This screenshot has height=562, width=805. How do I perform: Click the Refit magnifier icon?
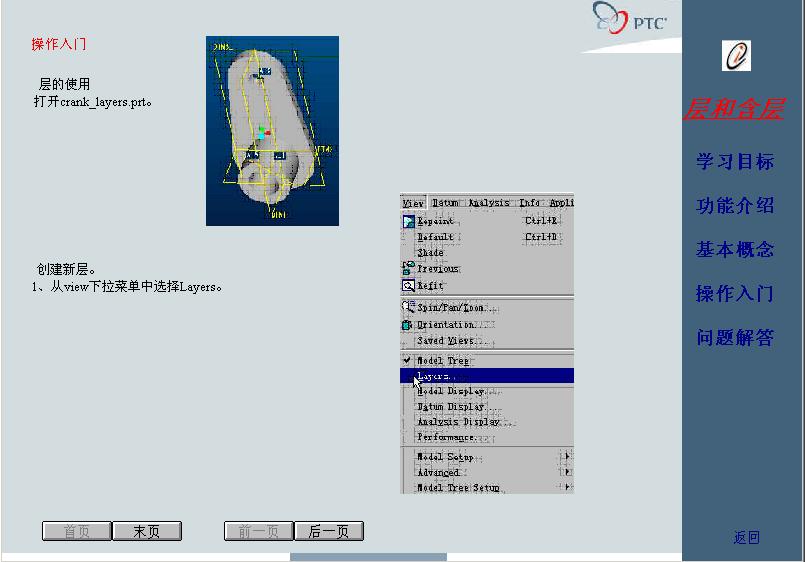click(x=408, y=285)
